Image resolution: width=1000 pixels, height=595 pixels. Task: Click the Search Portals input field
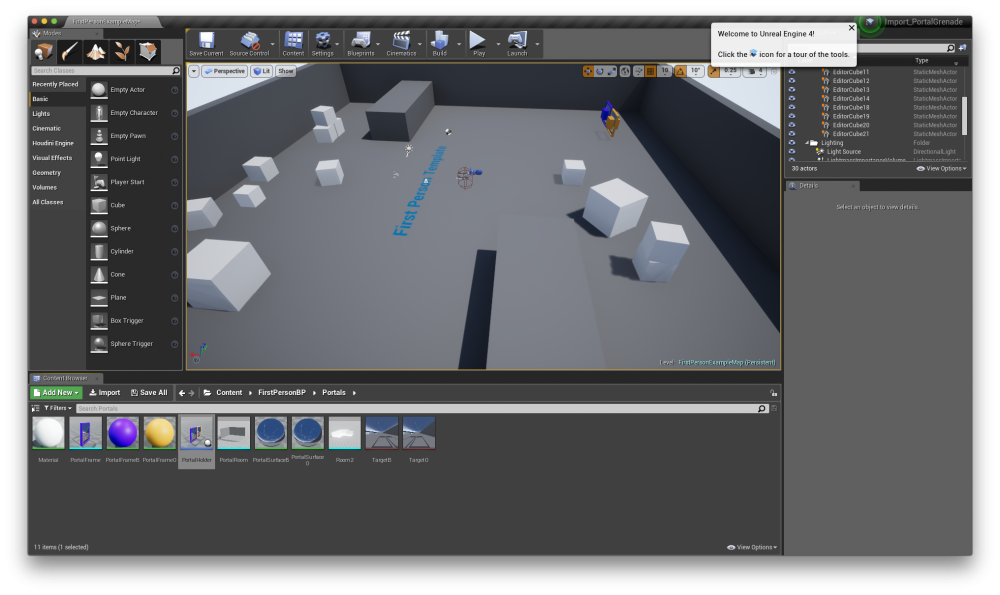pos(422,408)
